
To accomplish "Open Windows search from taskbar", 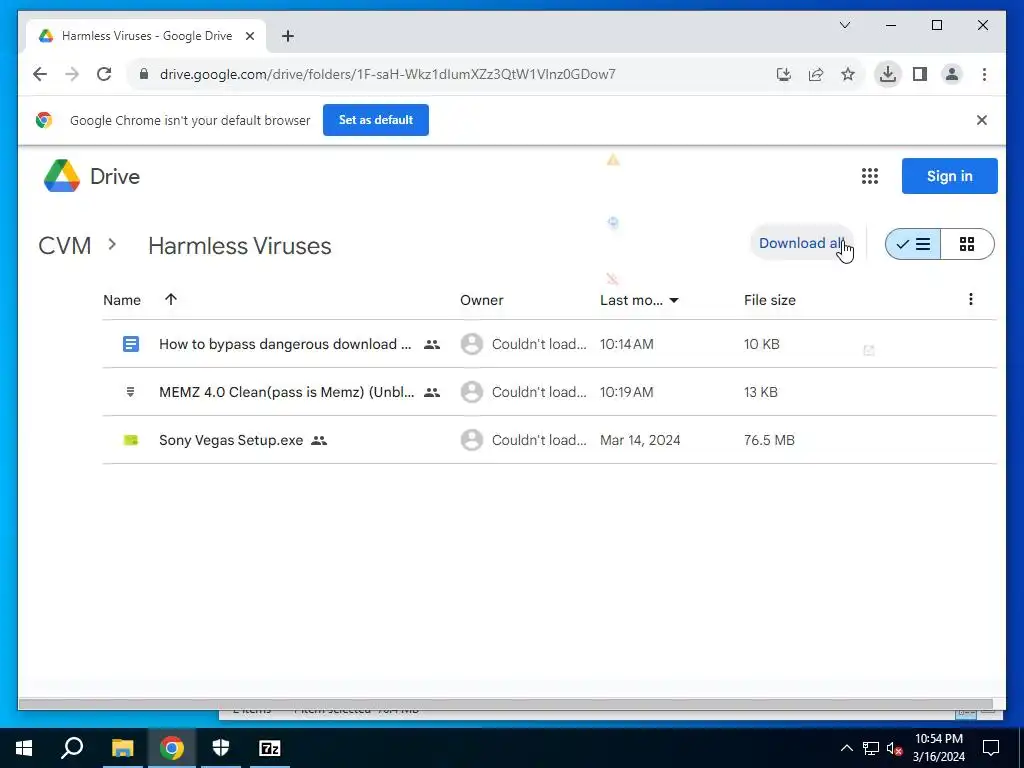I will pos(72,748).
